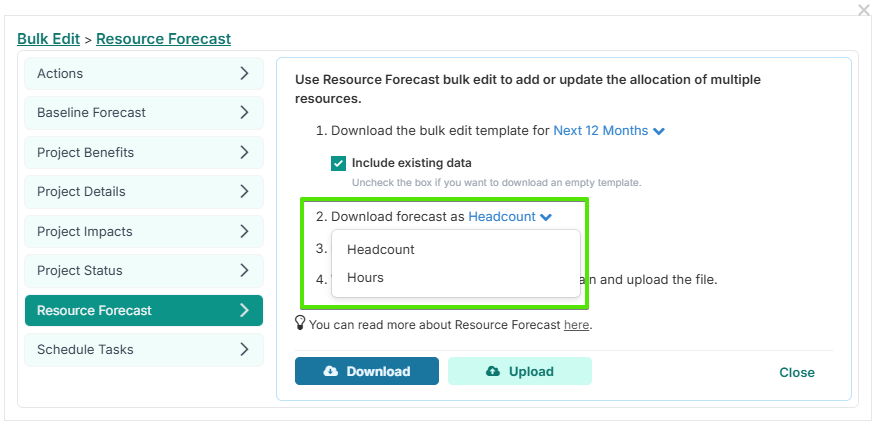Click the Bulk Edit breadcrumb link
Viewport: 876px width, 424px height.
click(x=48, y=39)
